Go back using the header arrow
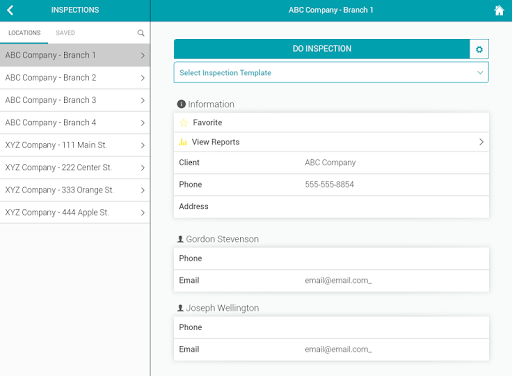The width and height of the screenshot is (512, 376). [10, 10]
